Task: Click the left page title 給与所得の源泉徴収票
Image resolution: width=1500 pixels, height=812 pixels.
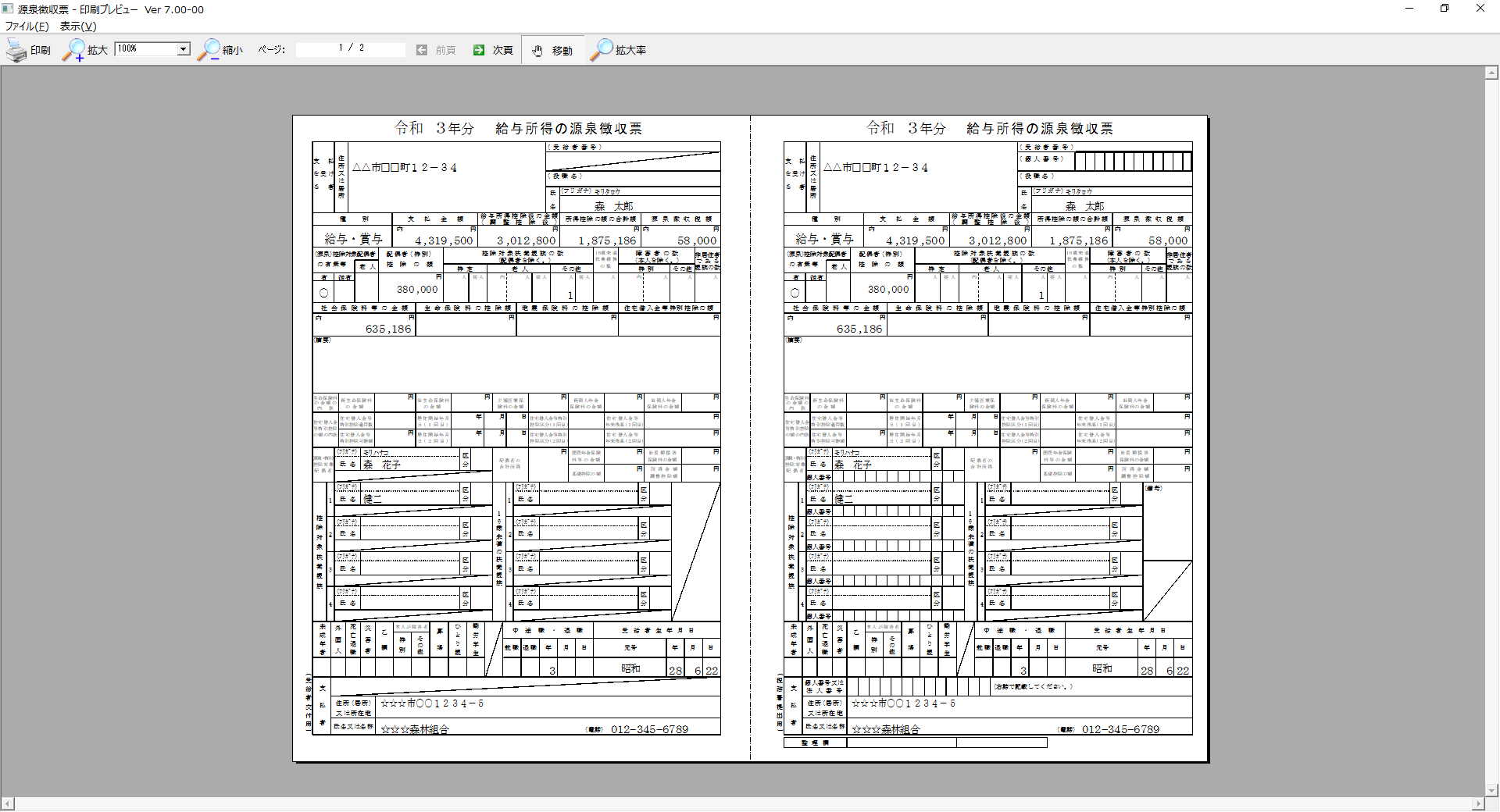Action: click(569, 128)
